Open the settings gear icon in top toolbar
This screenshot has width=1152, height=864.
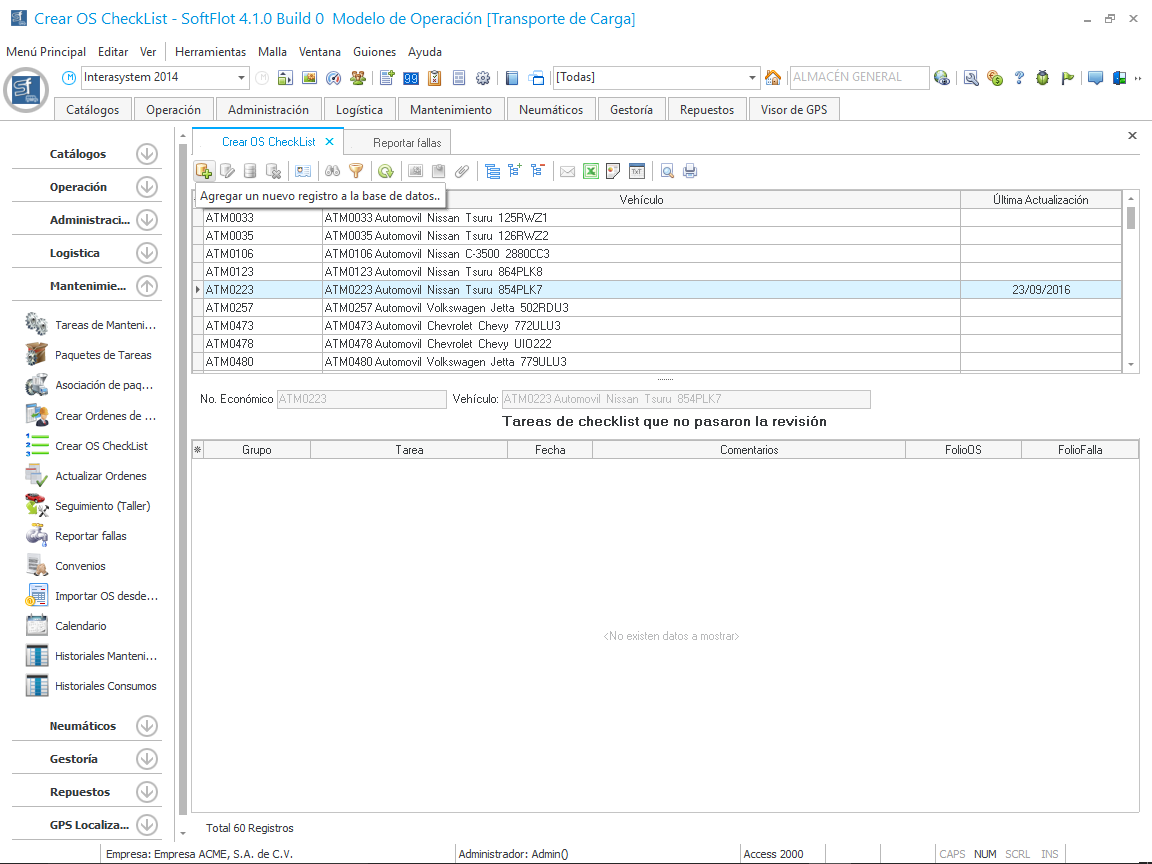(x=483, y=78)
